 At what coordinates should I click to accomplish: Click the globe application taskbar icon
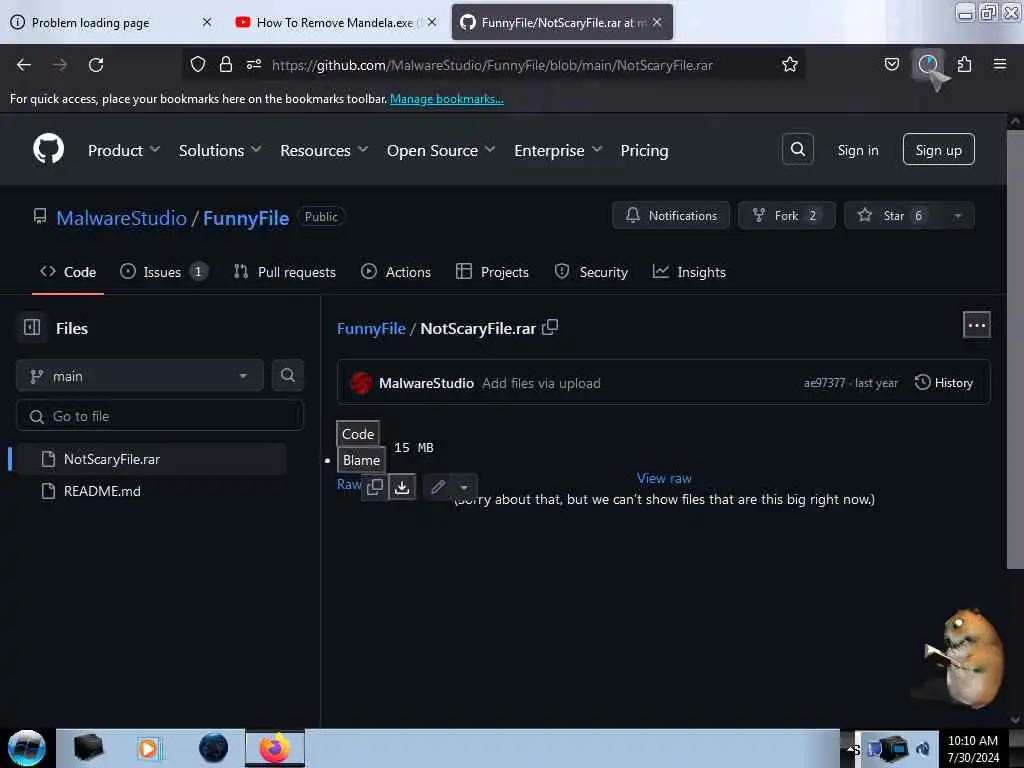213,748
